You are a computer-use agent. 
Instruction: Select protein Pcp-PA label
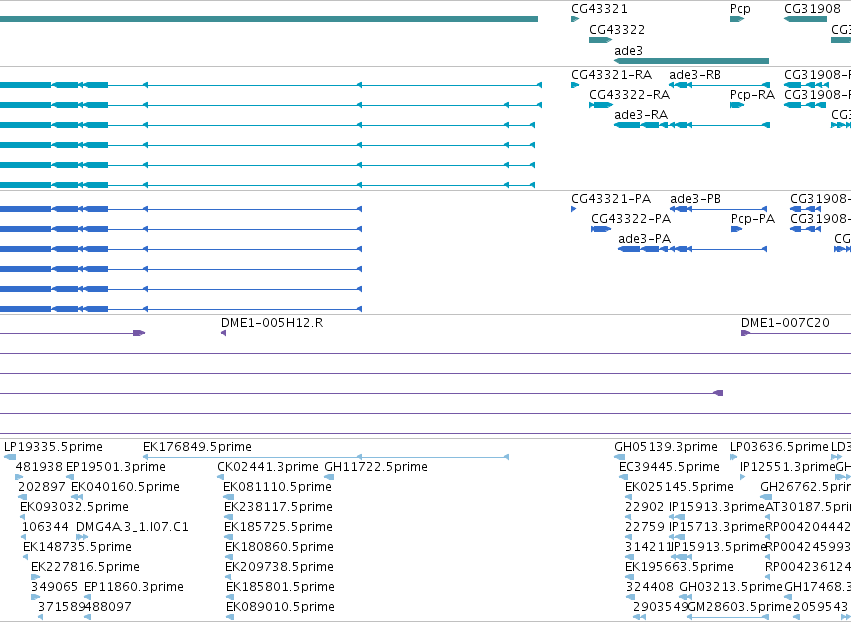coord(753,219)
